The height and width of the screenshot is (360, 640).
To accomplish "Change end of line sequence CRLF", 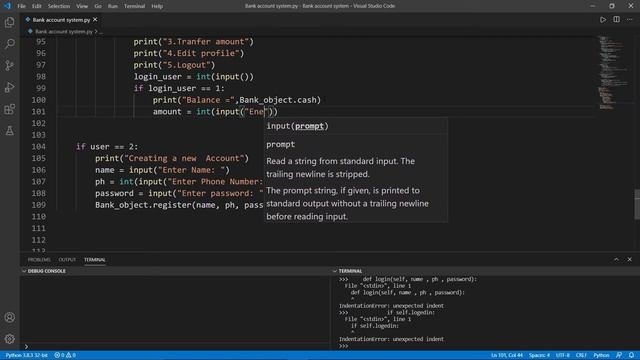I will [x=581, y=355].
